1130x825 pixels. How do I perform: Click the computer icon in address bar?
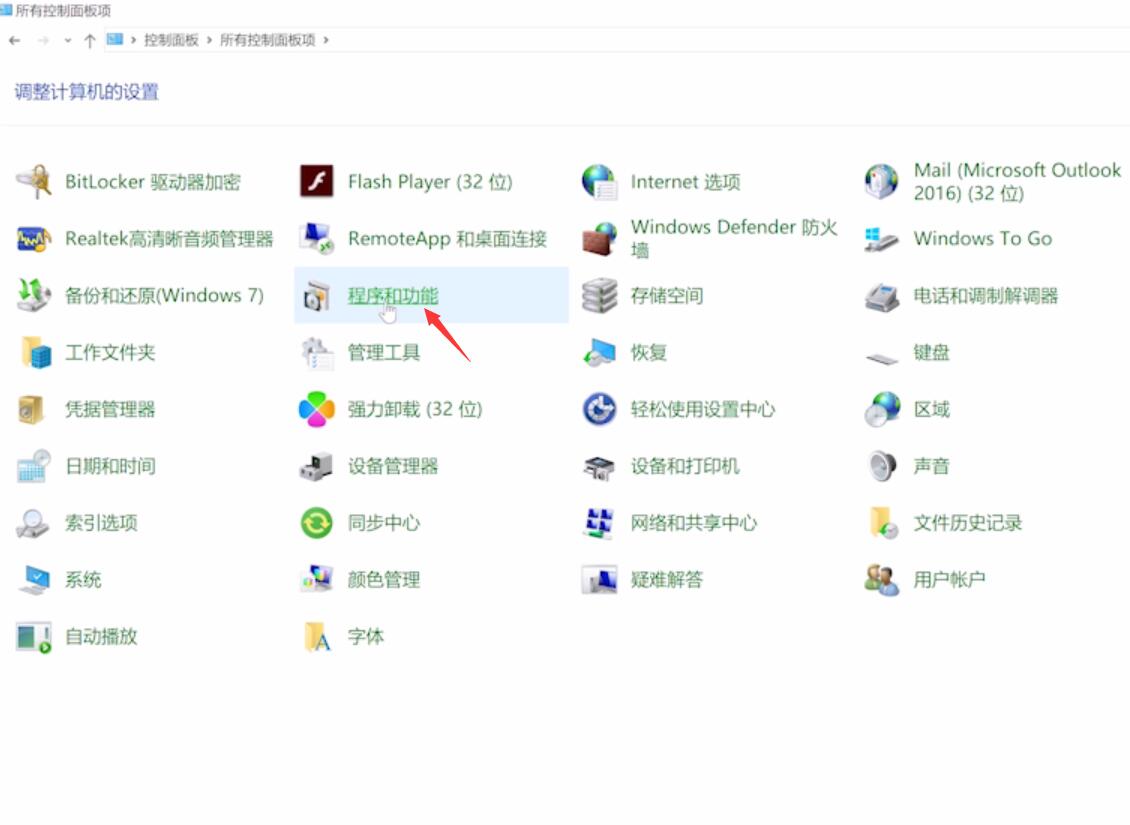click(115, 40)
